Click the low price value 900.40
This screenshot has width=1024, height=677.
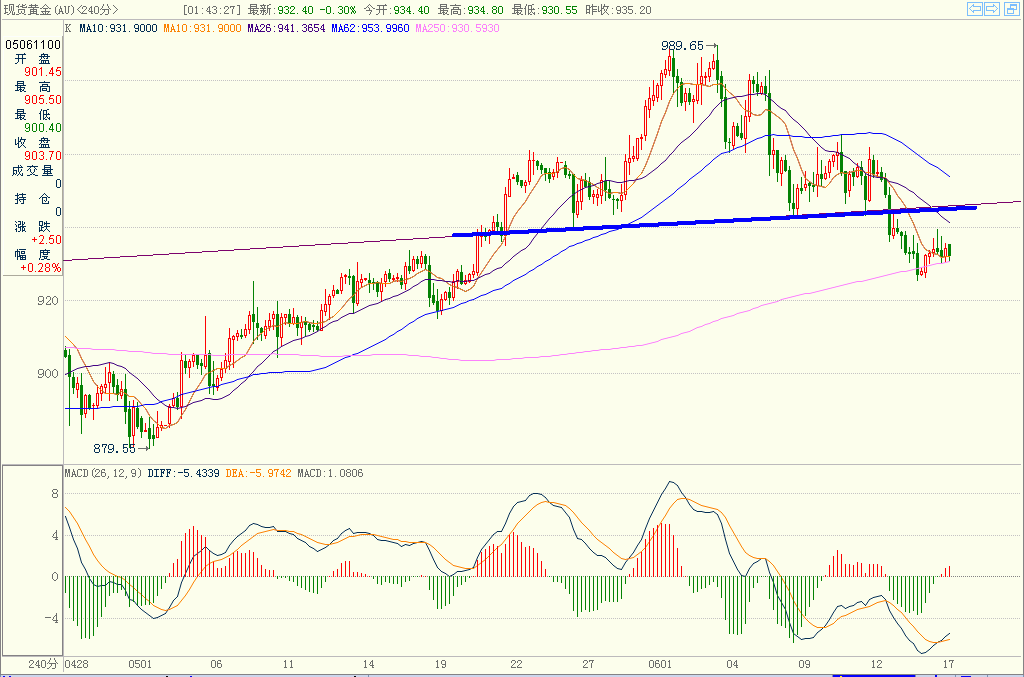pyautogui.click(x=43, y=128)
